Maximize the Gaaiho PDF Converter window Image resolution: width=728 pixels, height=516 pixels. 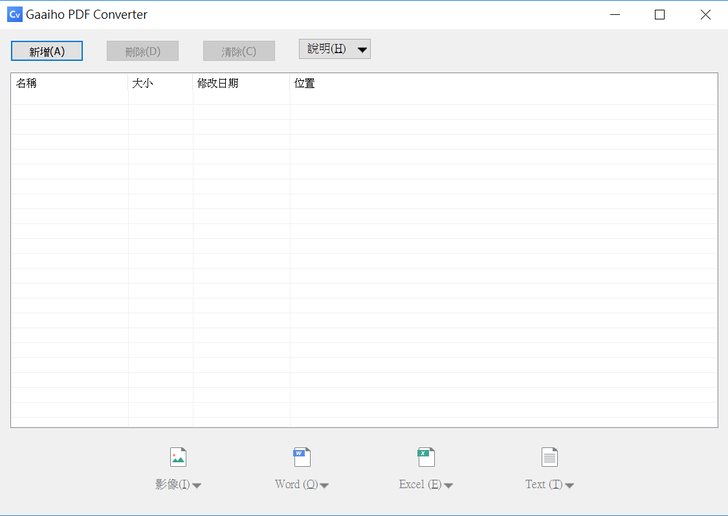[x=659, y=14]
